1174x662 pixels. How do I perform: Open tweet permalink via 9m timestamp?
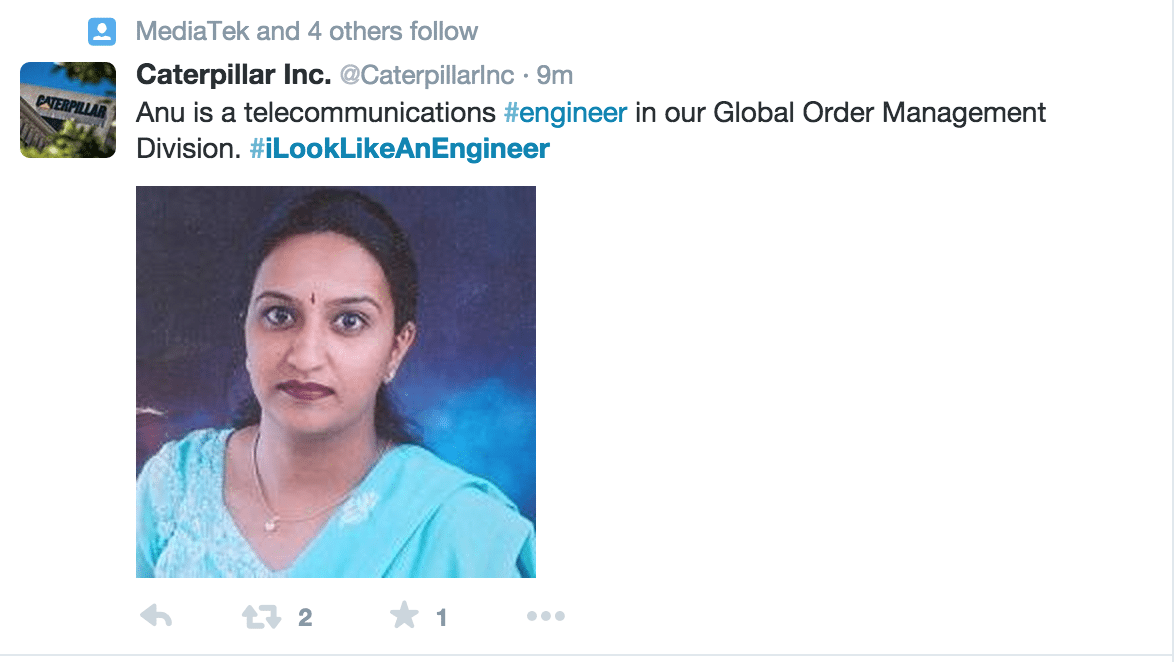555,76
